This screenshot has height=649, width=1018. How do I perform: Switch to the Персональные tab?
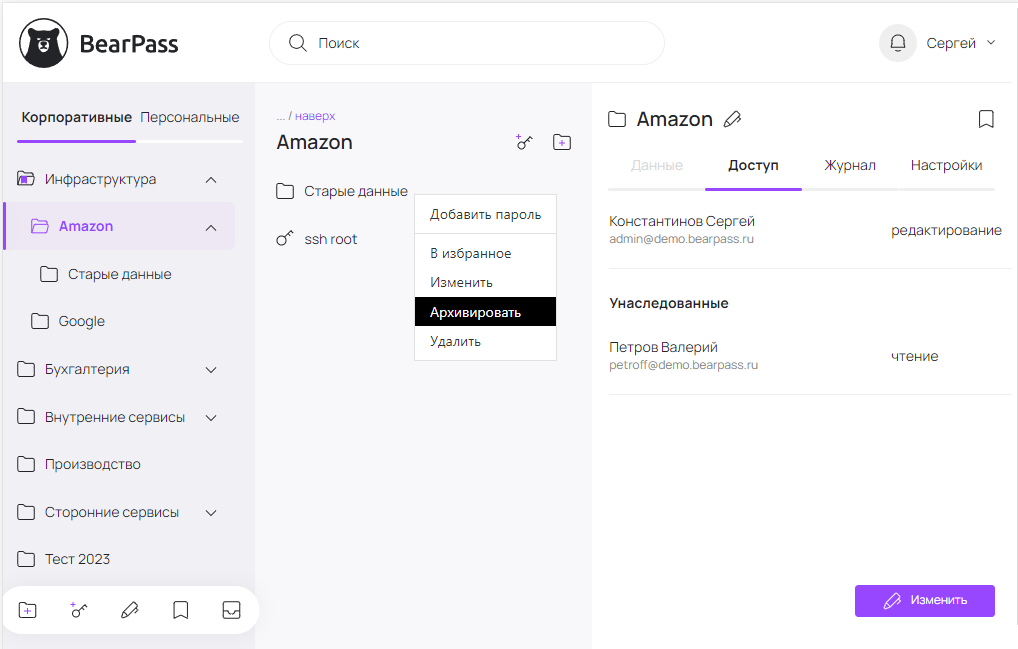point(189,118)
